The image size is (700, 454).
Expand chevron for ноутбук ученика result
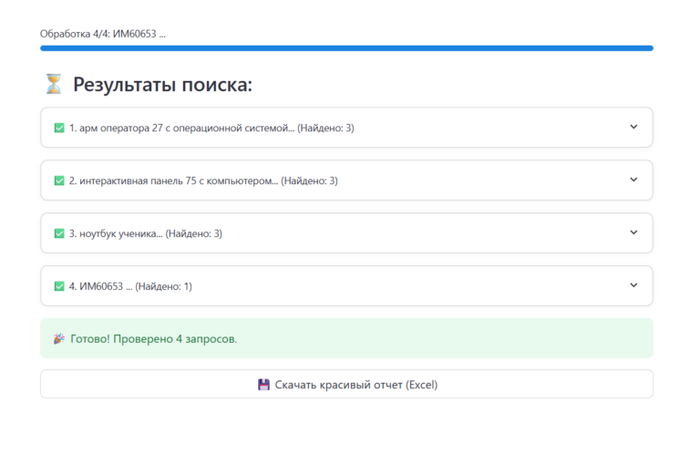(x=633, y=232)
